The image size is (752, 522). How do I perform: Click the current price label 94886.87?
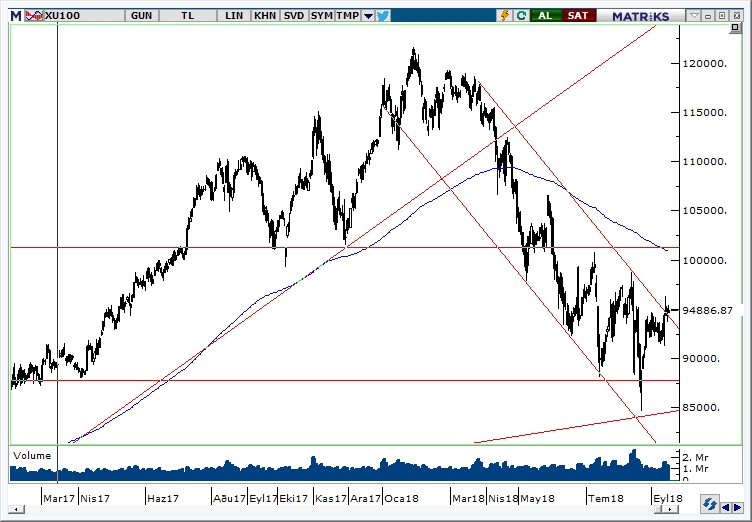[708, 310]
